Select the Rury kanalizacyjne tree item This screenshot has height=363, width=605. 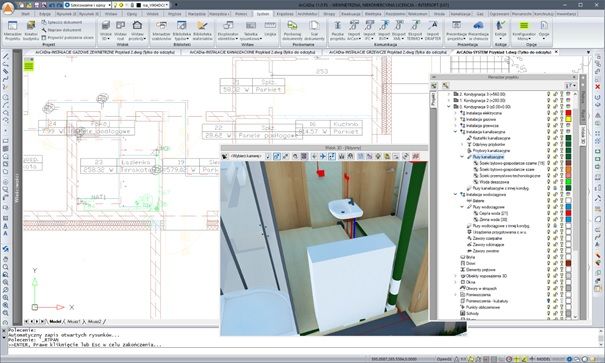(x=488, y=157)
